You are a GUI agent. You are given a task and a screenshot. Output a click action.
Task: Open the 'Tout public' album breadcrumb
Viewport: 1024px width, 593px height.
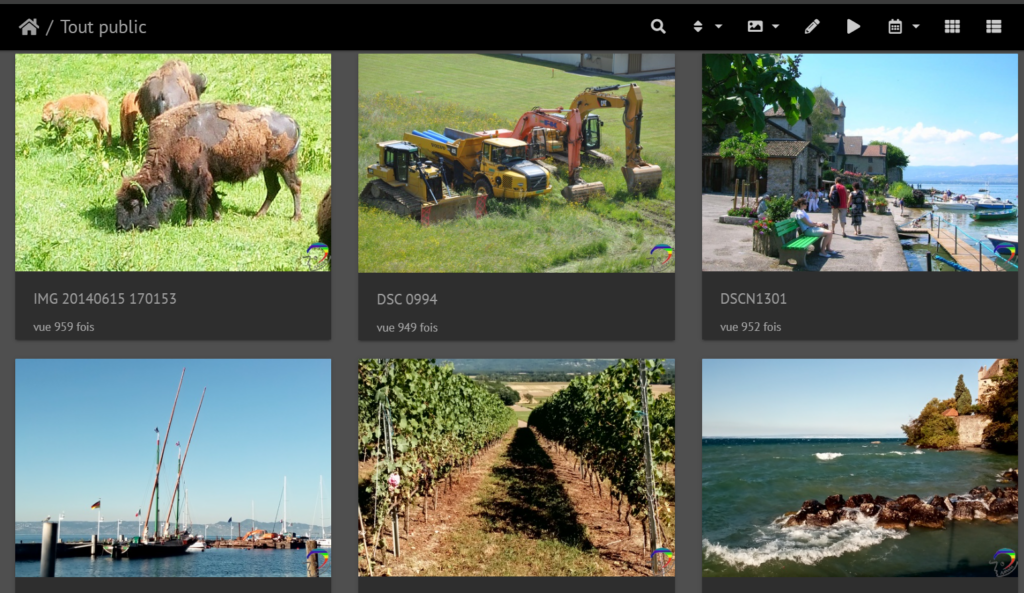click(103, 27)
